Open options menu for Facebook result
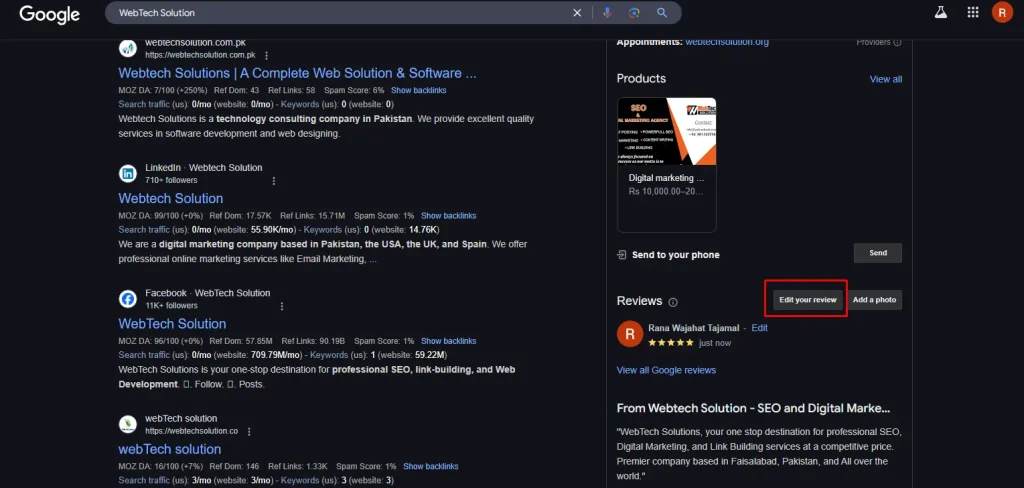1024x488 pixels. 281,306
